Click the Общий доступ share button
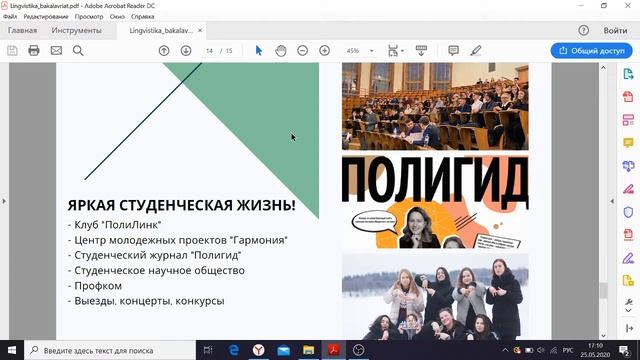This screenshot has height=360, width=640. point(592,51)
